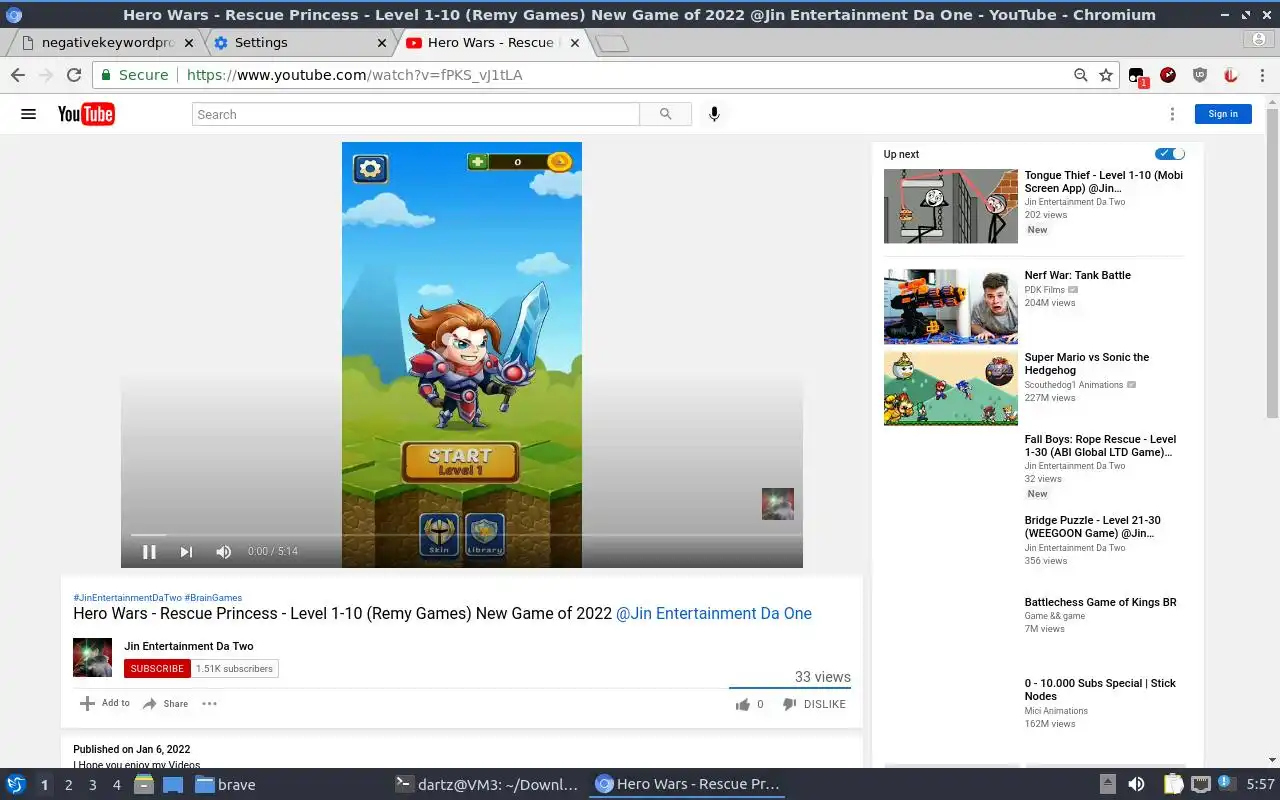
Task: Open the taskbar bird start menu
Action: pos(16,784)
